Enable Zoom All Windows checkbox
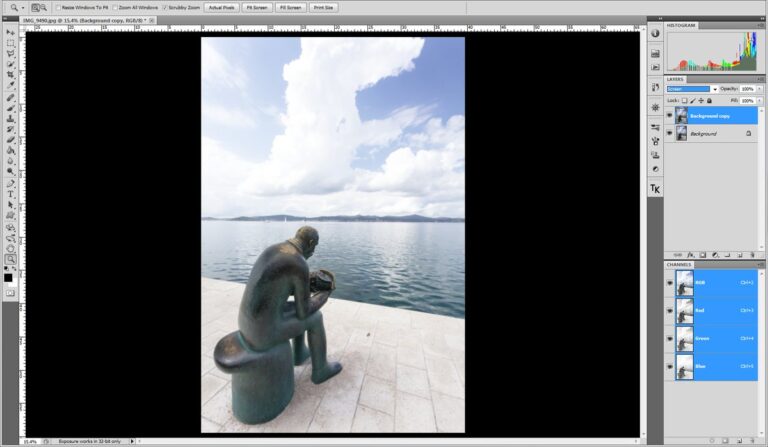The image size is (768, 447). tap(115, 8)
